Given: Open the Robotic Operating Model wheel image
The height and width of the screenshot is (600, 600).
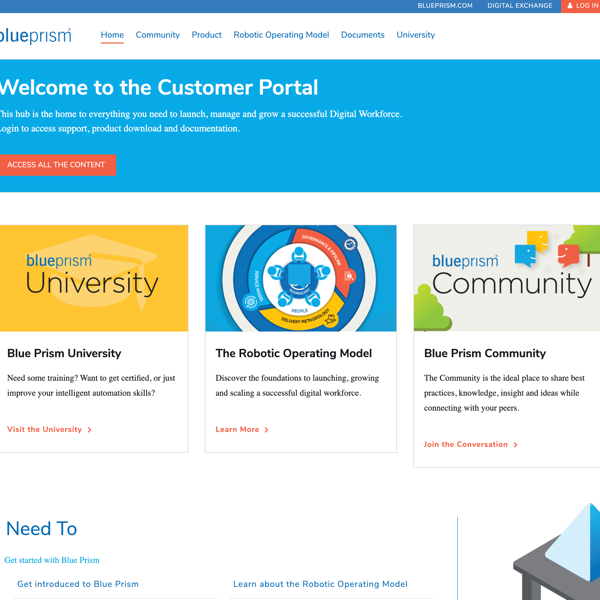Looking at the screenshot, I should point(300,278).
